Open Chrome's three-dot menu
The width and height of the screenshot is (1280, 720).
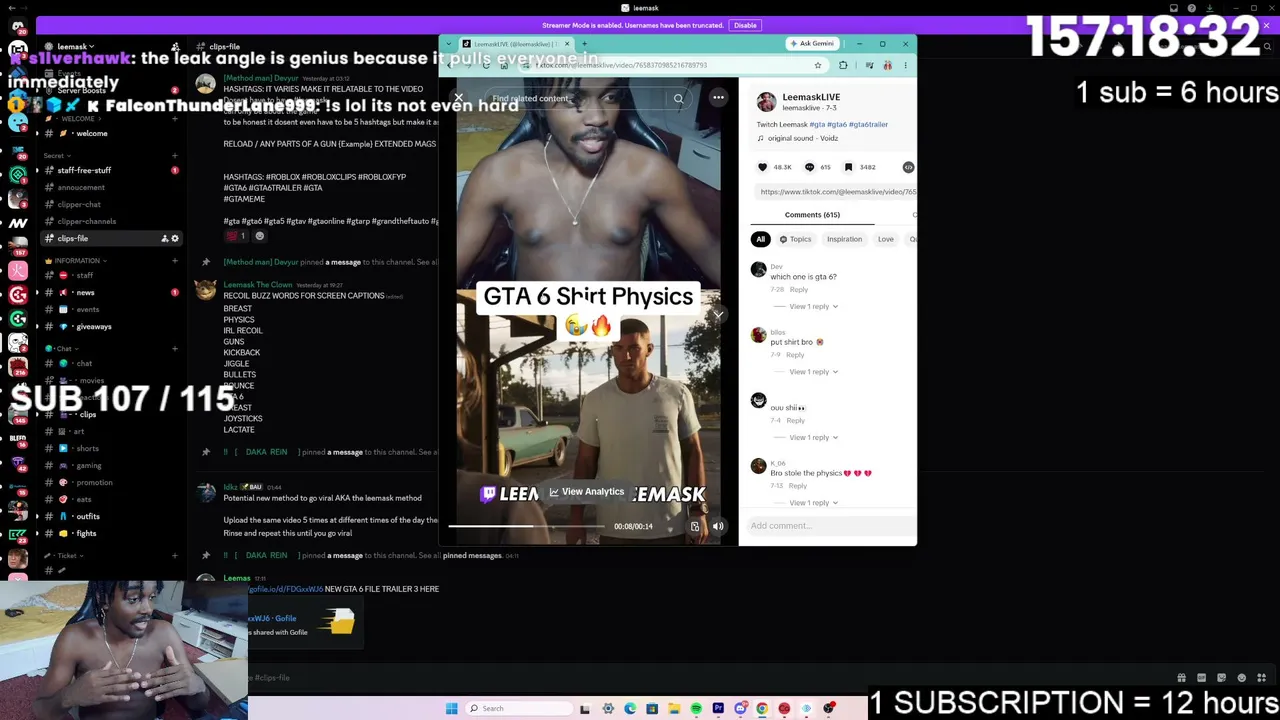pyautogui.click(x=905, y=65)
